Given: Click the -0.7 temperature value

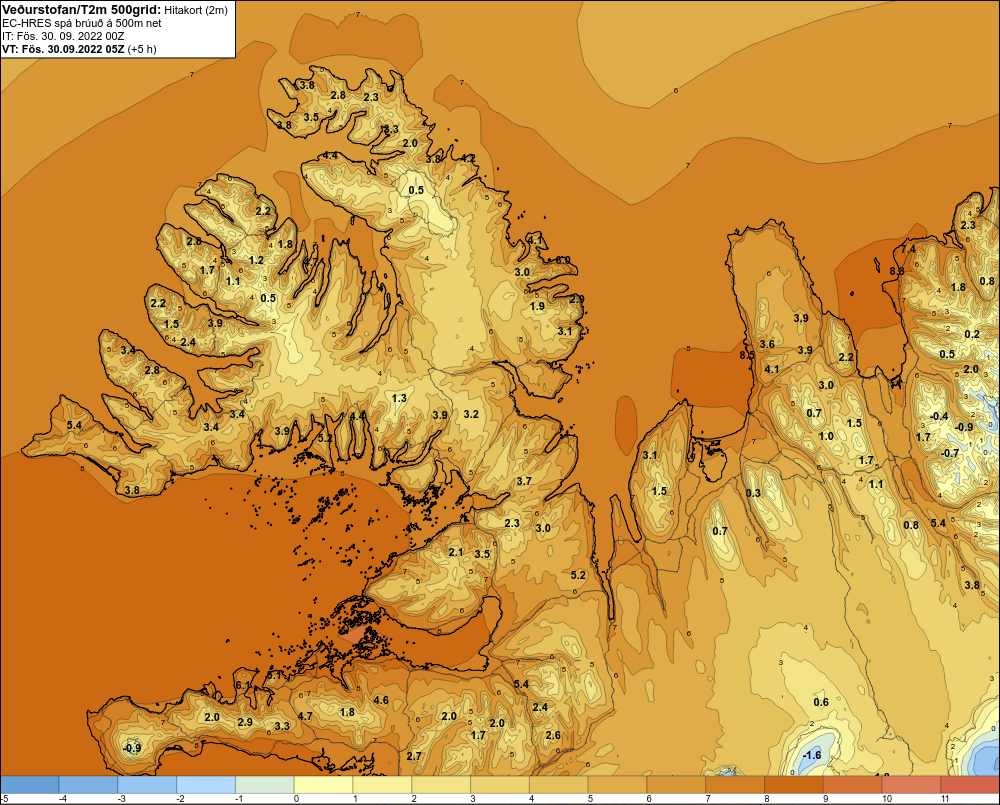Looking at the screenshot, I should [x=950, y=453].
